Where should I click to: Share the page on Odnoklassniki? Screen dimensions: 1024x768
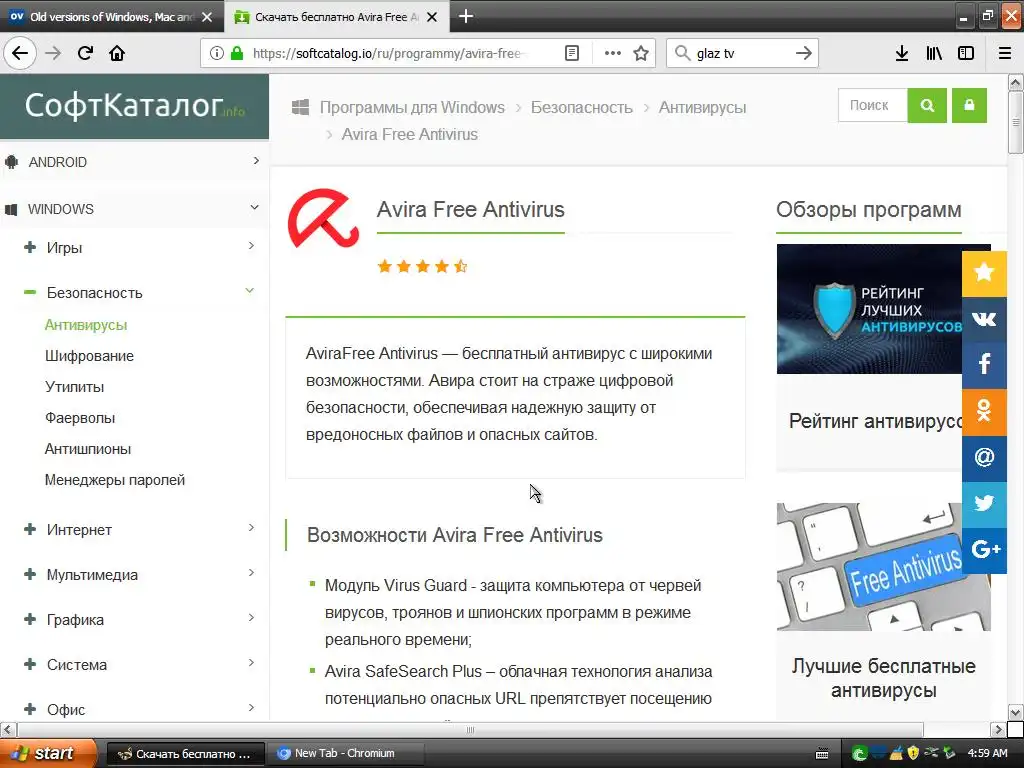tap(984, 411)
